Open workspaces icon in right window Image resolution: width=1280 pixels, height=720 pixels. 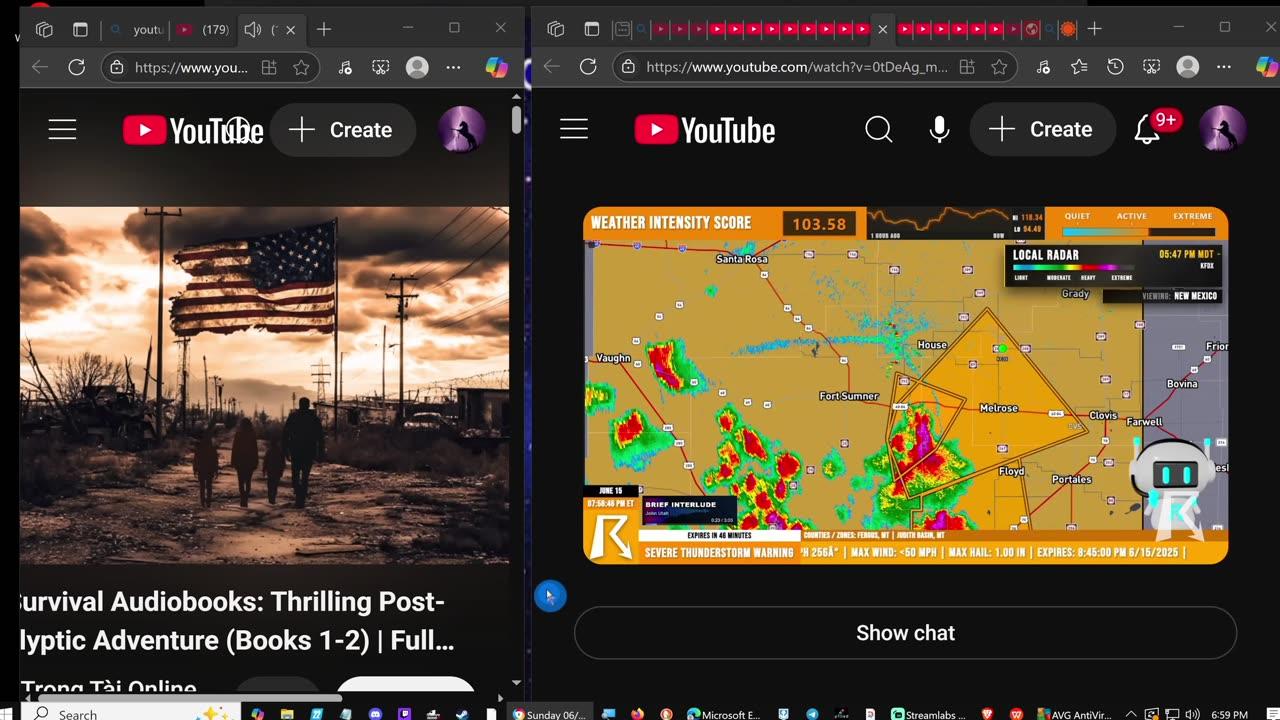[556, 29]
